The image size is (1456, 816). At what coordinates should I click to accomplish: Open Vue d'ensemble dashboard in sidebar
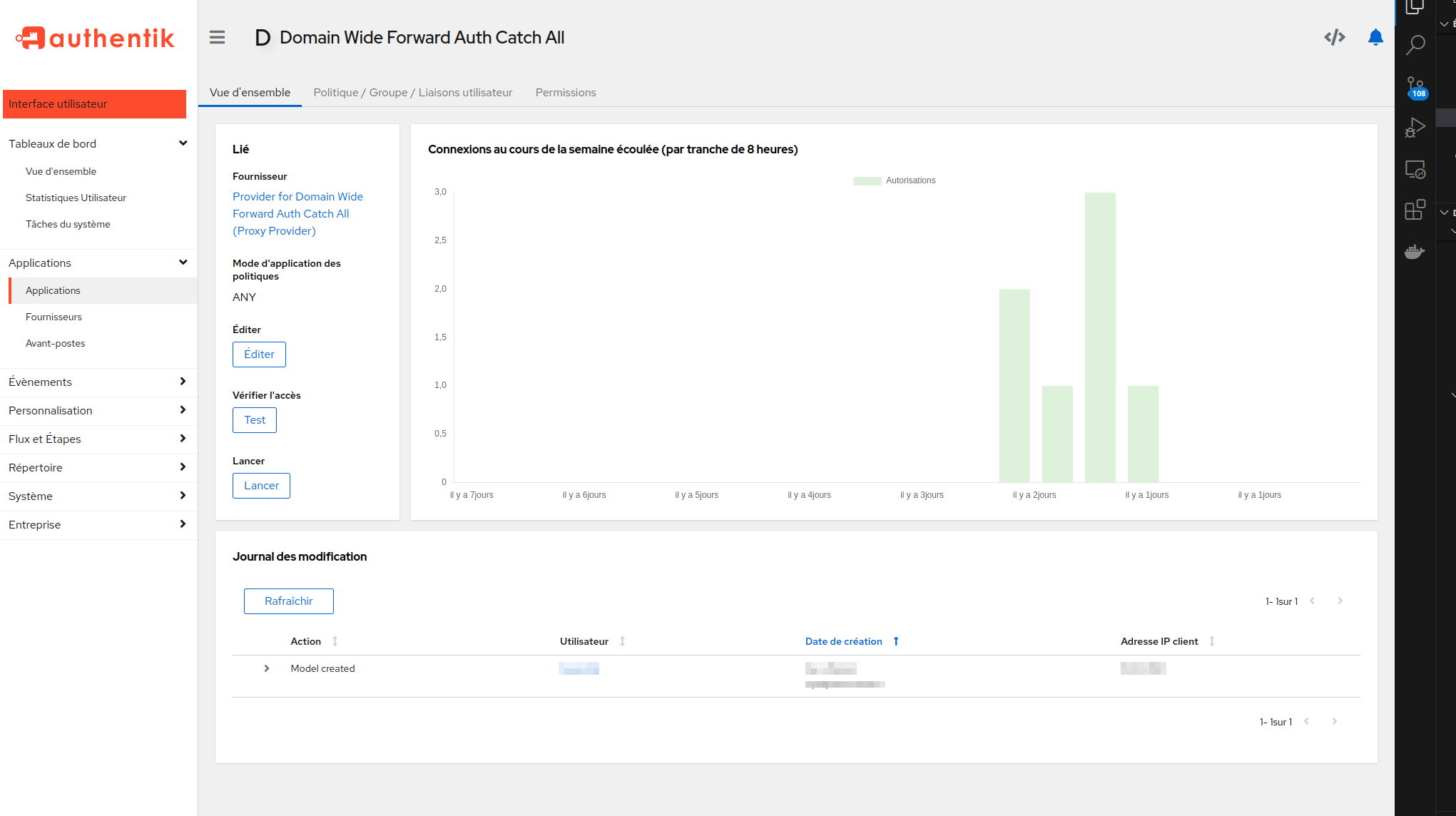tap(61, 171)
